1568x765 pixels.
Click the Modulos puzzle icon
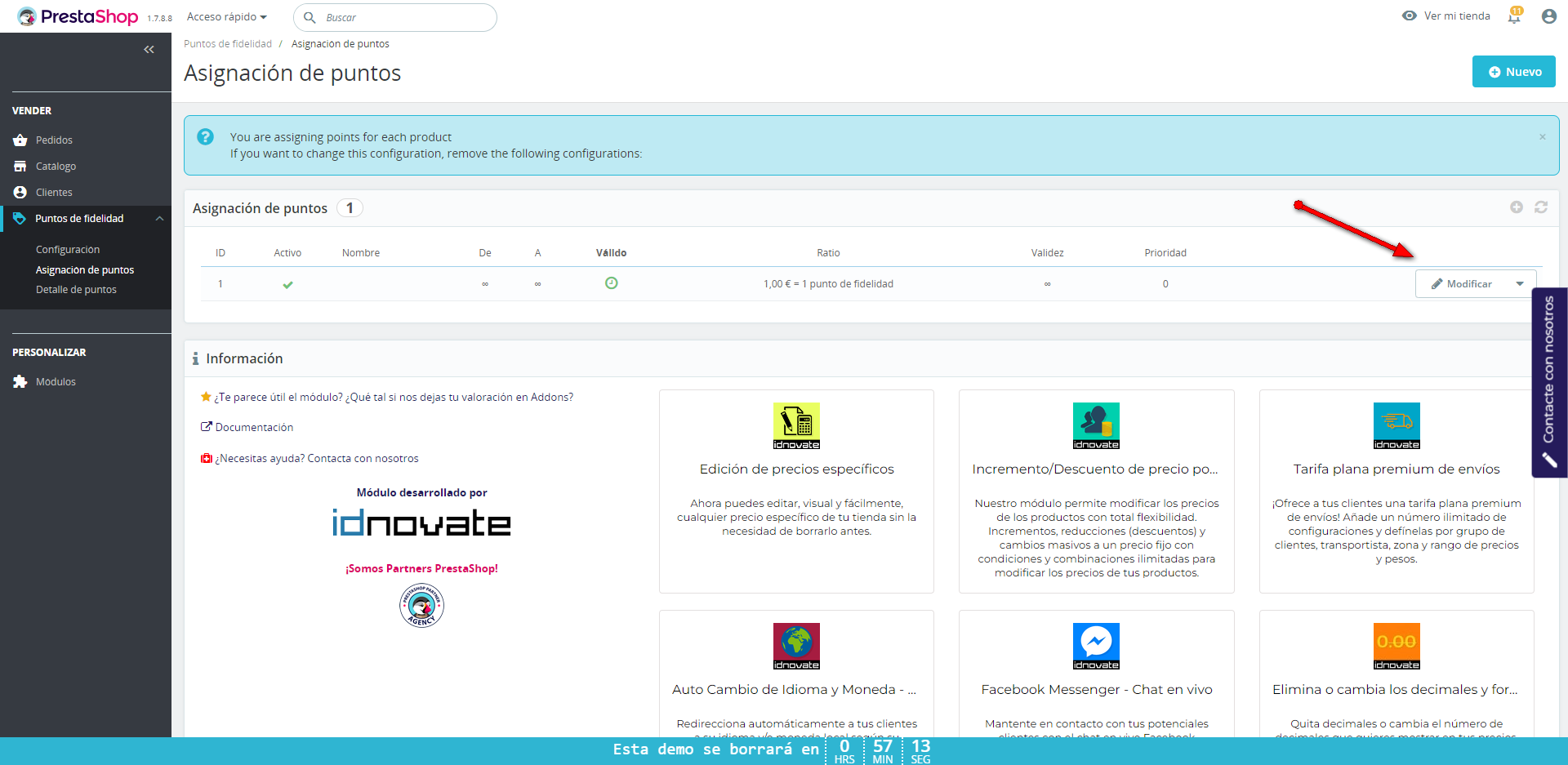click(x=20, y=381)
